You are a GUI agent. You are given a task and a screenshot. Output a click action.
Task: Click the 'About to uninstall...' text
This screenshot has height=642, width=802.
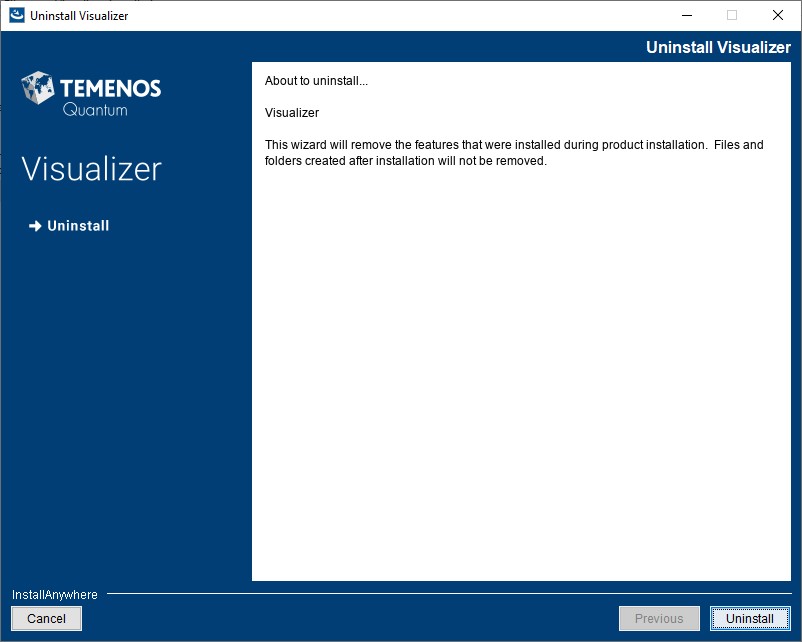tap(316, 81)
